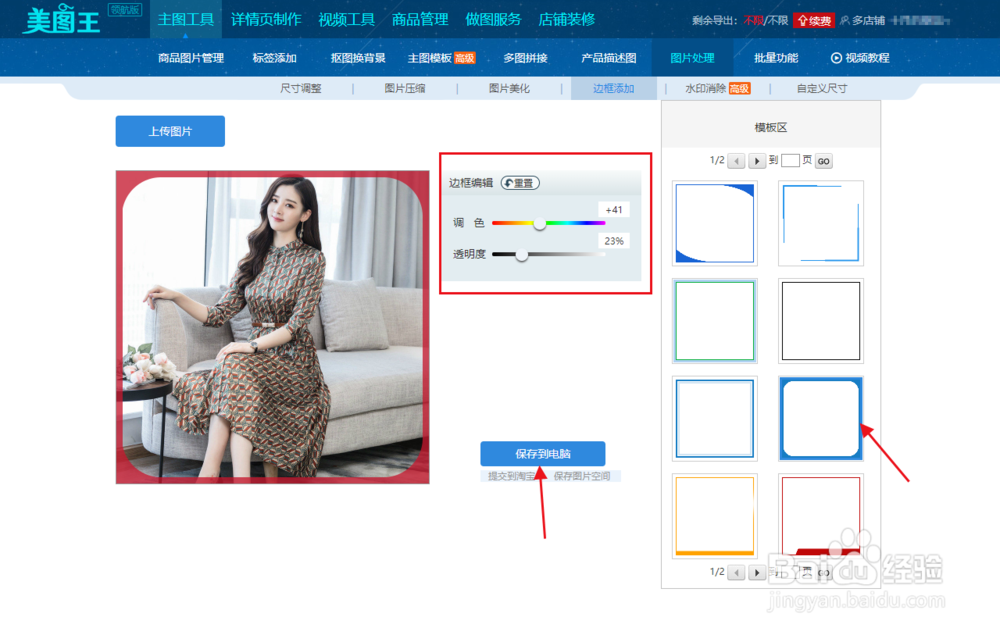Viewport: 1000px width, 635px height.
Task: Click the 视频教程 video tutorial play icon
Action: tap(838, 57)
